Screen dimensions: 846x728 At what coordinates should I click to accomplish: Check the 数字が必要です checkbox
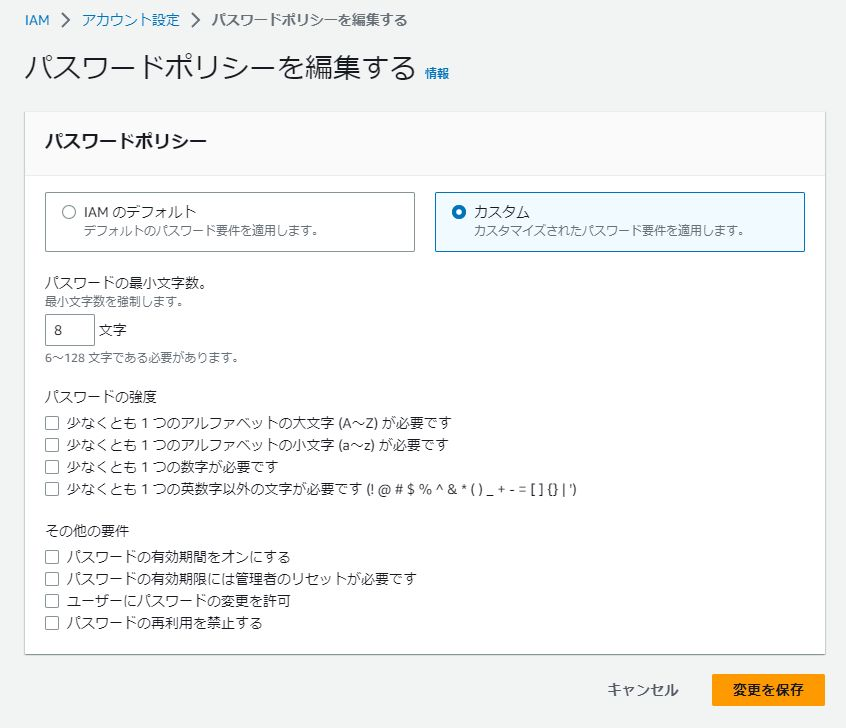tap(52, 467)
